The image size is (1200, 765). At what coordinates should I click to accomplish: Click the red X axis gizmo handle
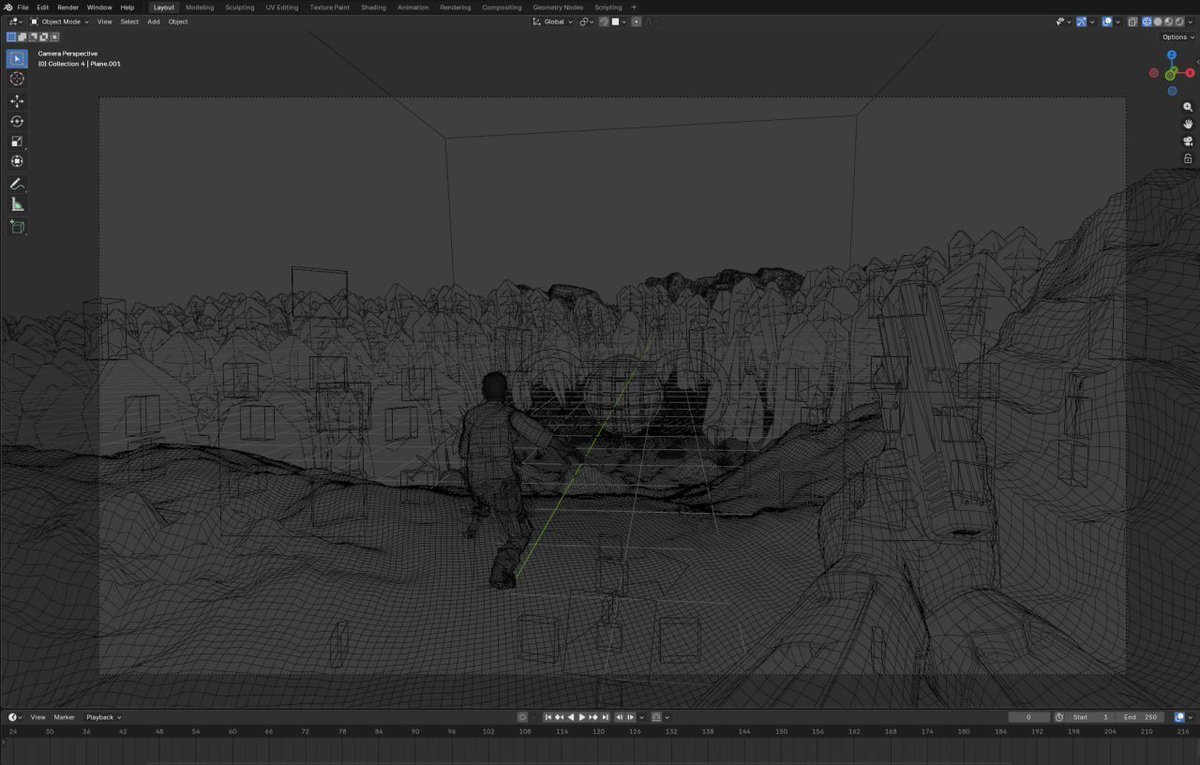(x=1190, y=73)
